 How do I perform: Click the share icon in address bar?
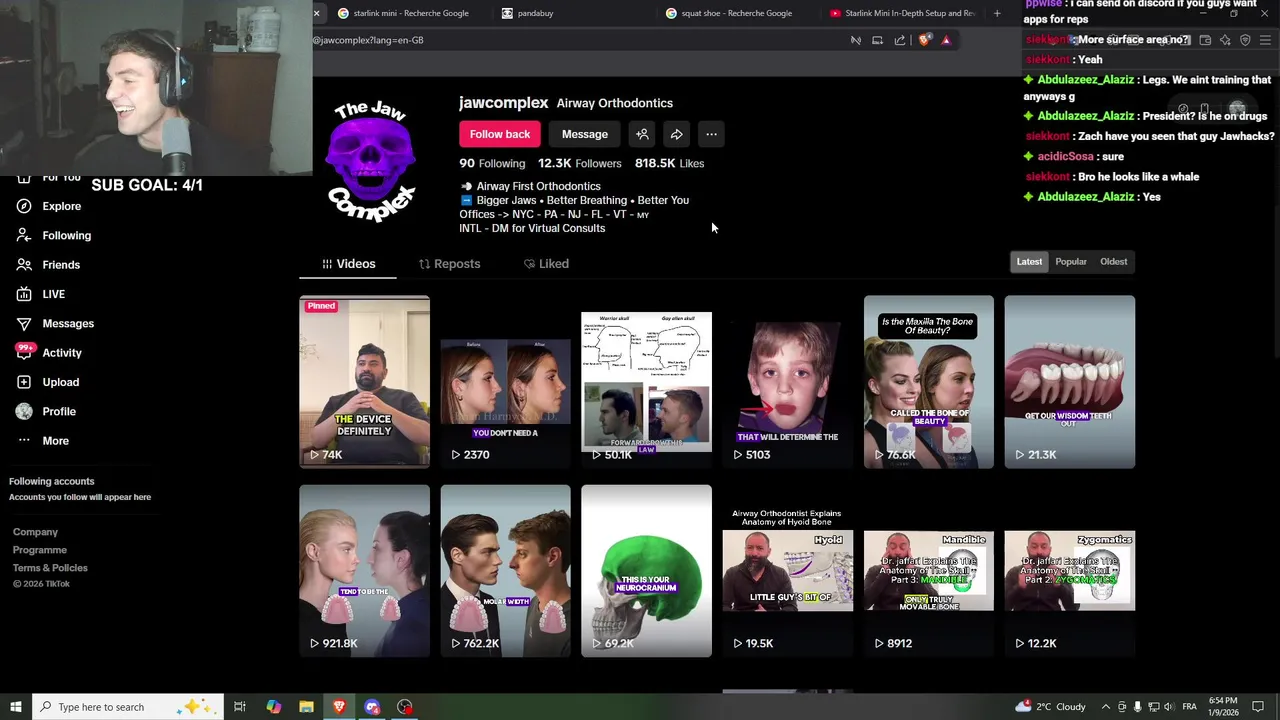coord(900,40)
